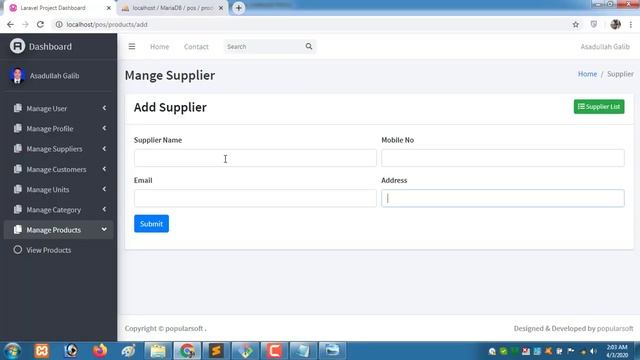
Task: Open File Explorer from the taskbar
Action: pyautogui.click(x=158, y=351)
